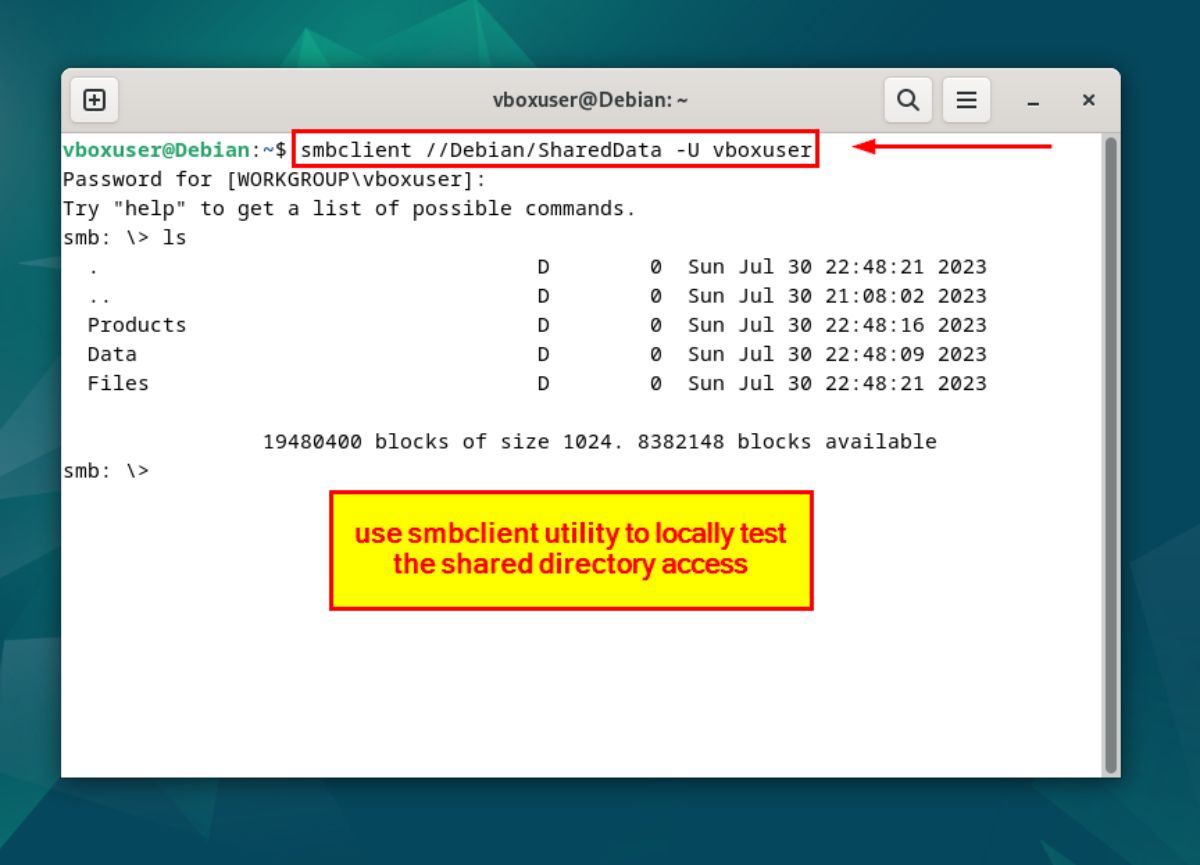Click the vertical terminal scrollbar
This screenshot has width=1200, height=865.
(x=1110, y=455)
